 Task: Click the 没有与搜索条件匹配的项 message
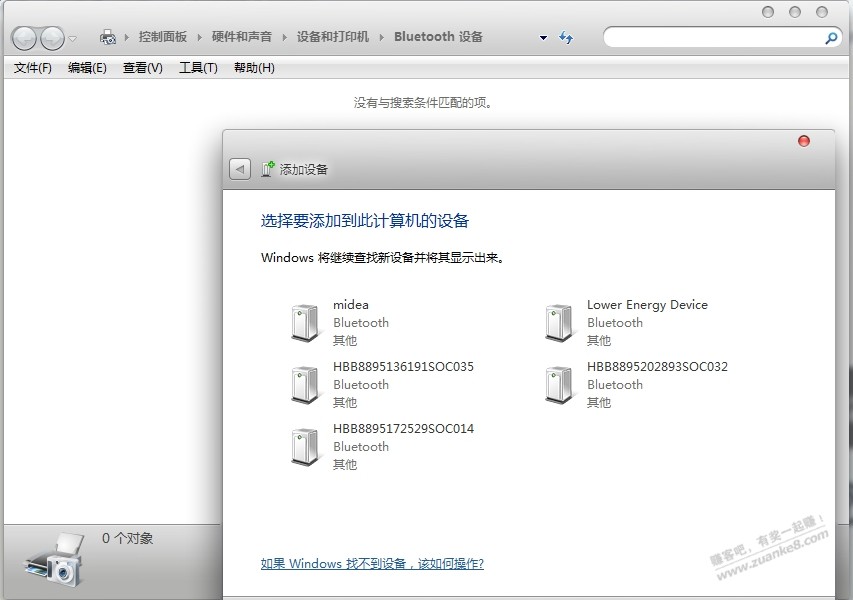pos(423,103)
